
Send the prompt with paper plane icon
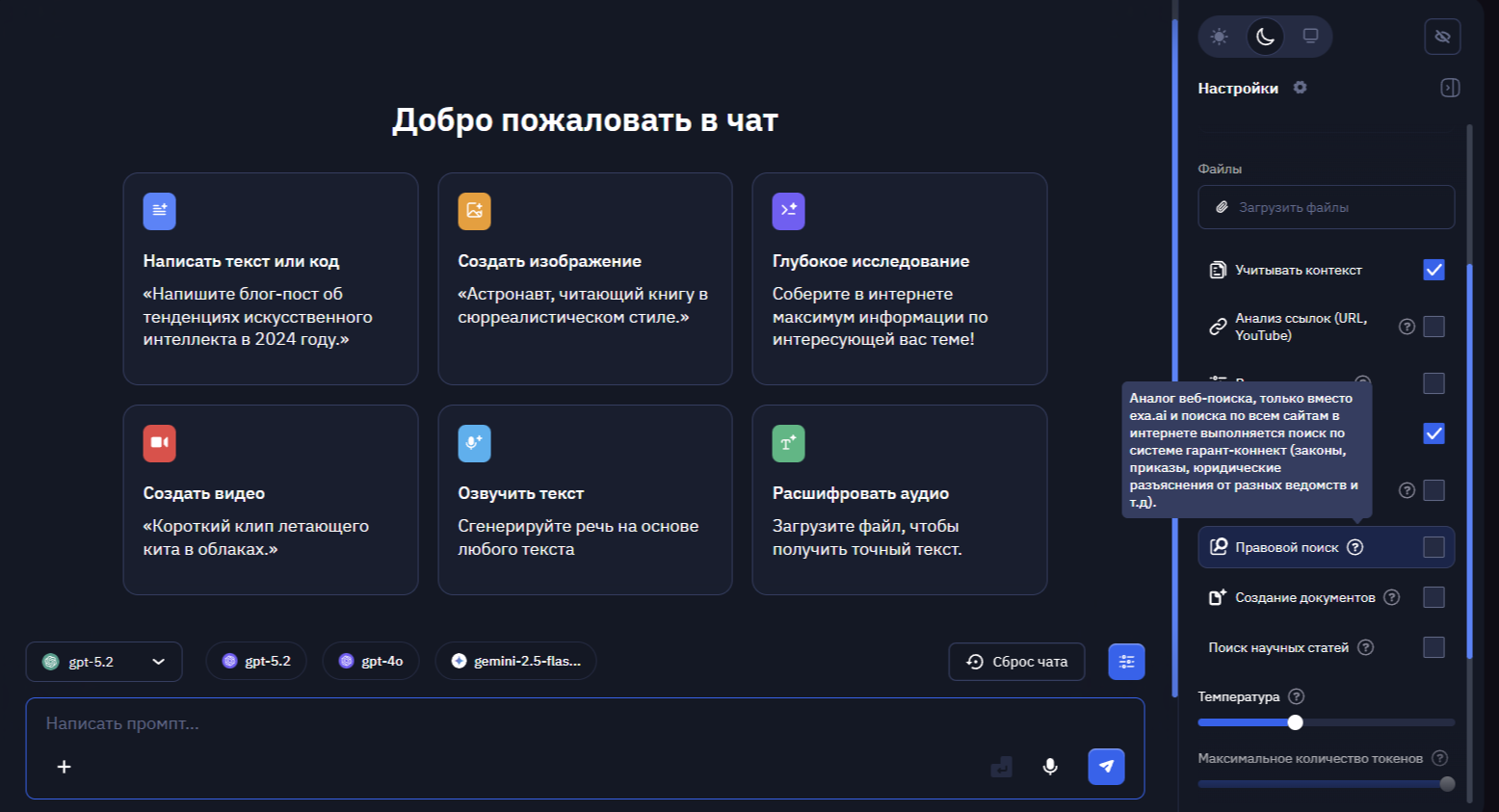[x=1106, y=767]
